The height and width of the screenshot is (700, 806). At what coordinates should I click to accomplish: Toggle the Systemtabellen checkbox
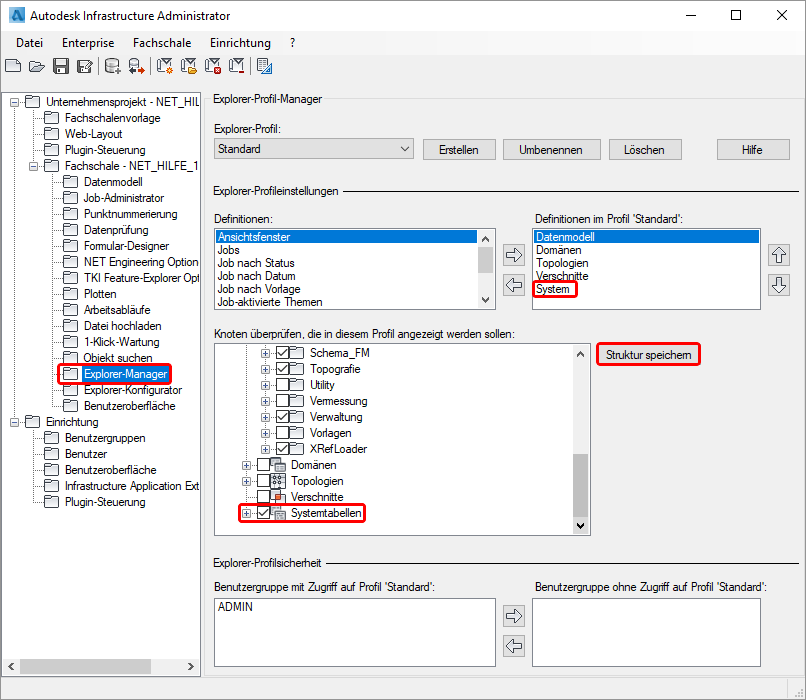tap(263, 512)
